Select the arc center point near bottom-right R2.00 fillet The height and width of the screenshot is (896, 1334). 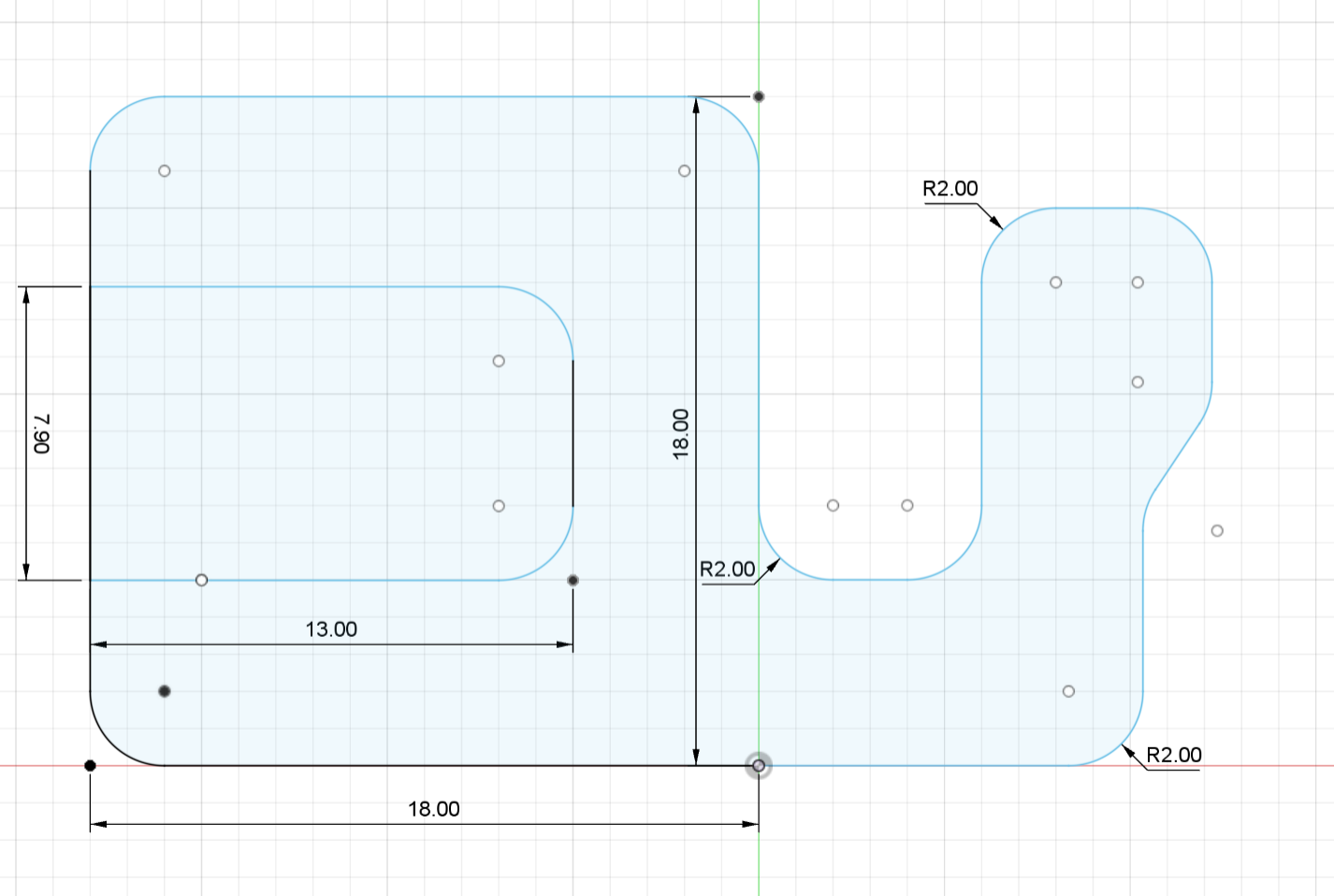1069,691
